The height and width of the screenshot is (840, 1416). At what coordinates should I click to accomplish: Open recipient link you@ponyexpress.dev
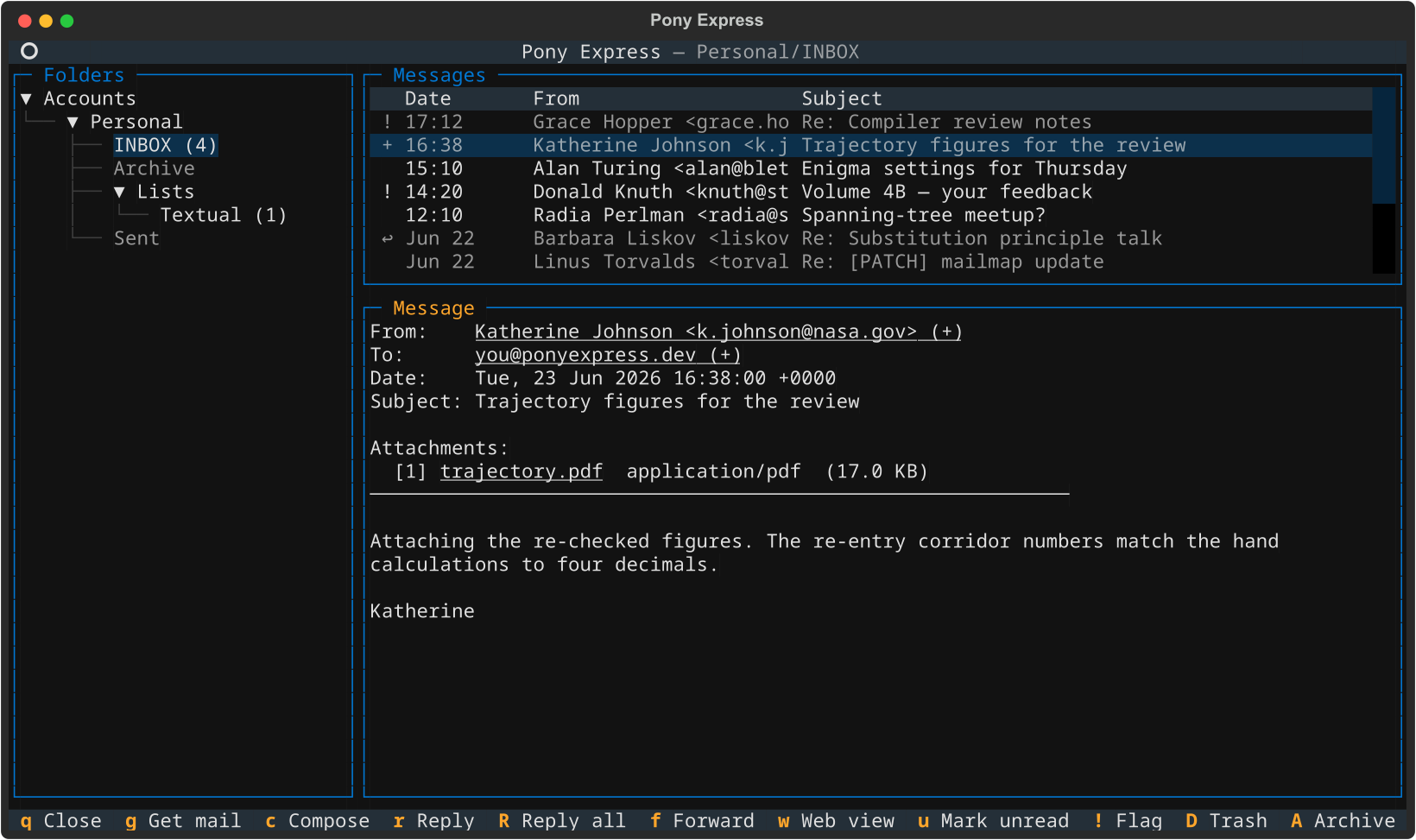[x=608, y=356]
